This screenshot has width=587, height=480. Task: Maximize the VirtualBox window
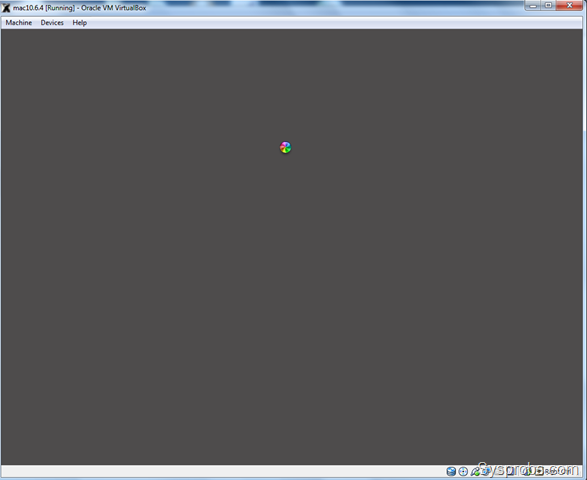tap(548, 6)
